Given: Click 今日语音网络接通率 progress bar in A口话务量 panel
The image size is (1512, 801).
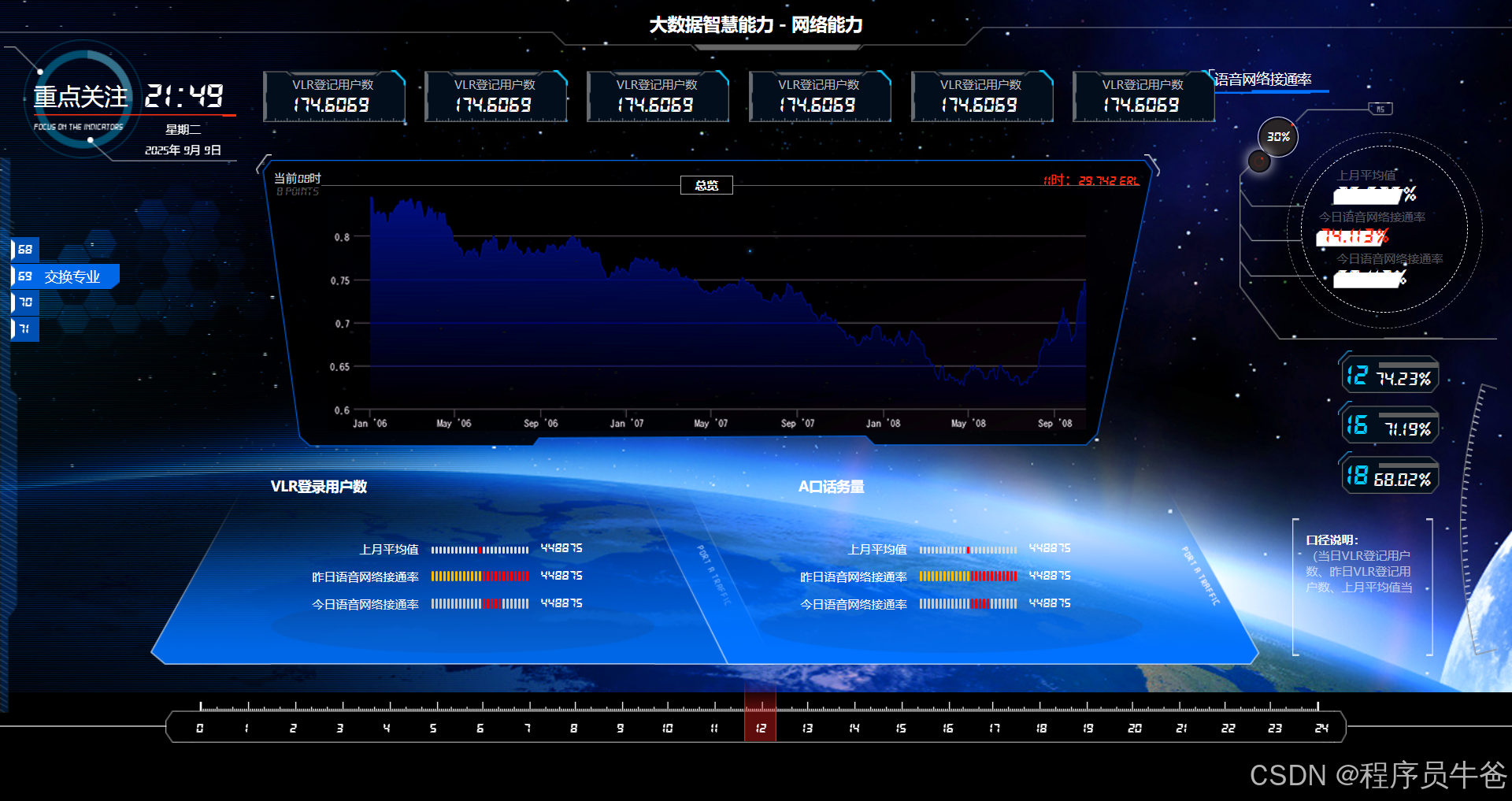Looking at the screenshot, I should 969,604.
